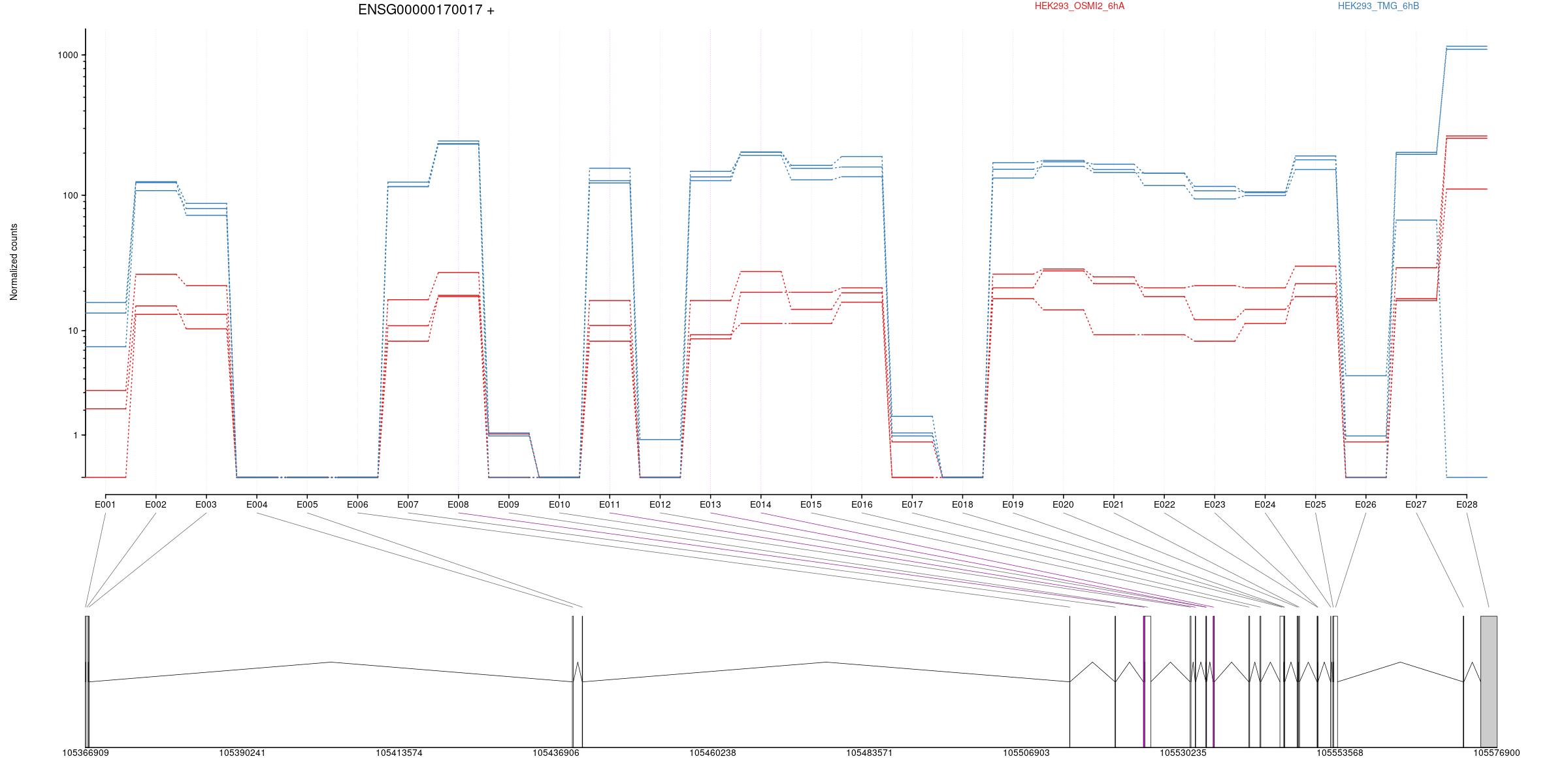Click genomic coordinate 105530235
The width and height of the screenshot is (1568, 784).
[1183, 753]
